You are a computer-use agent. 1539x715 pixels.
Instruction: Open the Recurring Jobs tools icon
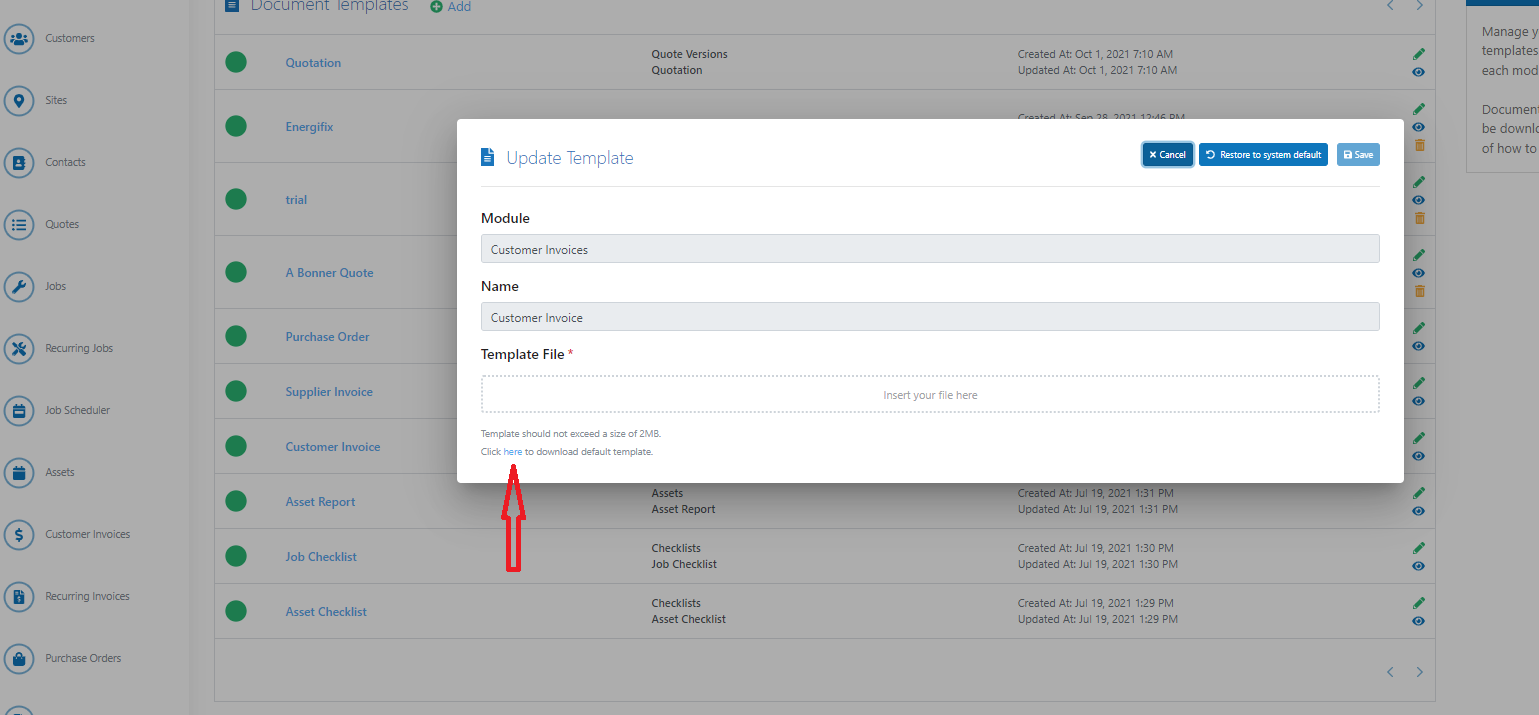18,349
